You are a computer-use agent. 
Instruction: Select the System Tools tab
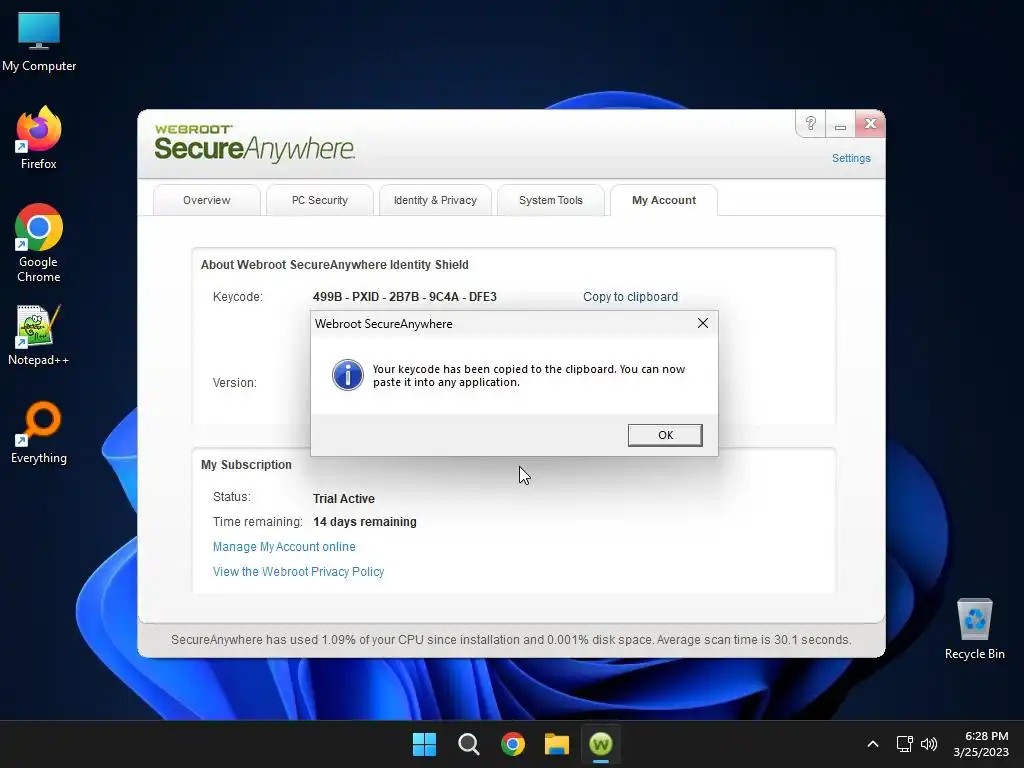pyautogui.click(x=551, y=200)
